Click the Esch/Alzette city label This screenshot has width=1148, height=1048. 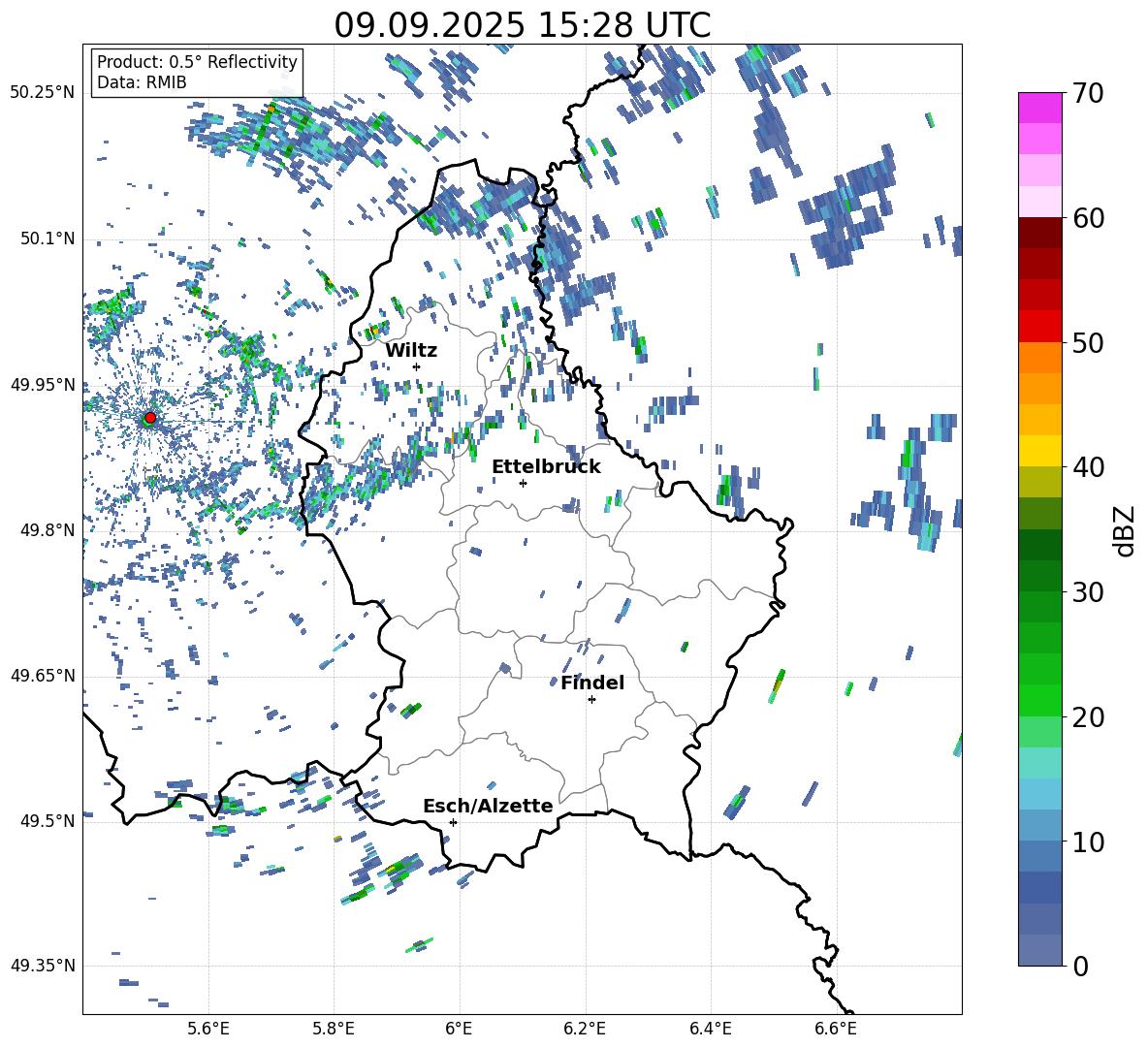coord(488,807)
